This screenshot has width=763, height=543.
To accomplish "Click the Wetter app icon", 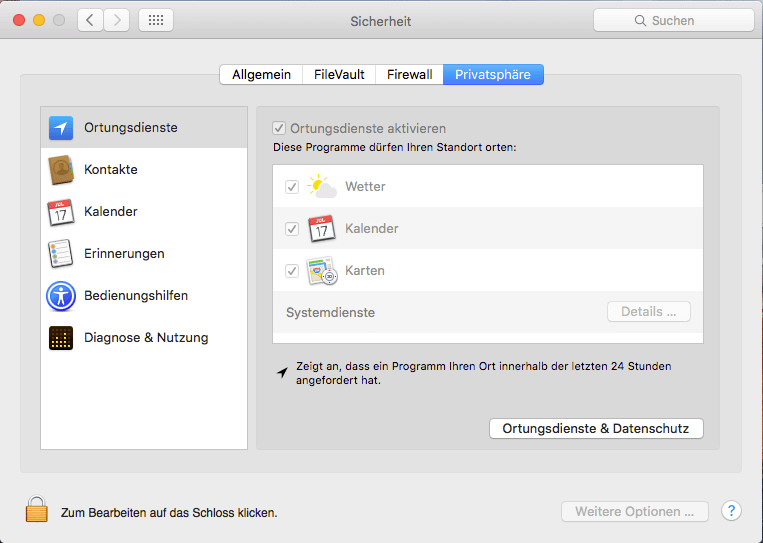I will (x=322, y=186).
